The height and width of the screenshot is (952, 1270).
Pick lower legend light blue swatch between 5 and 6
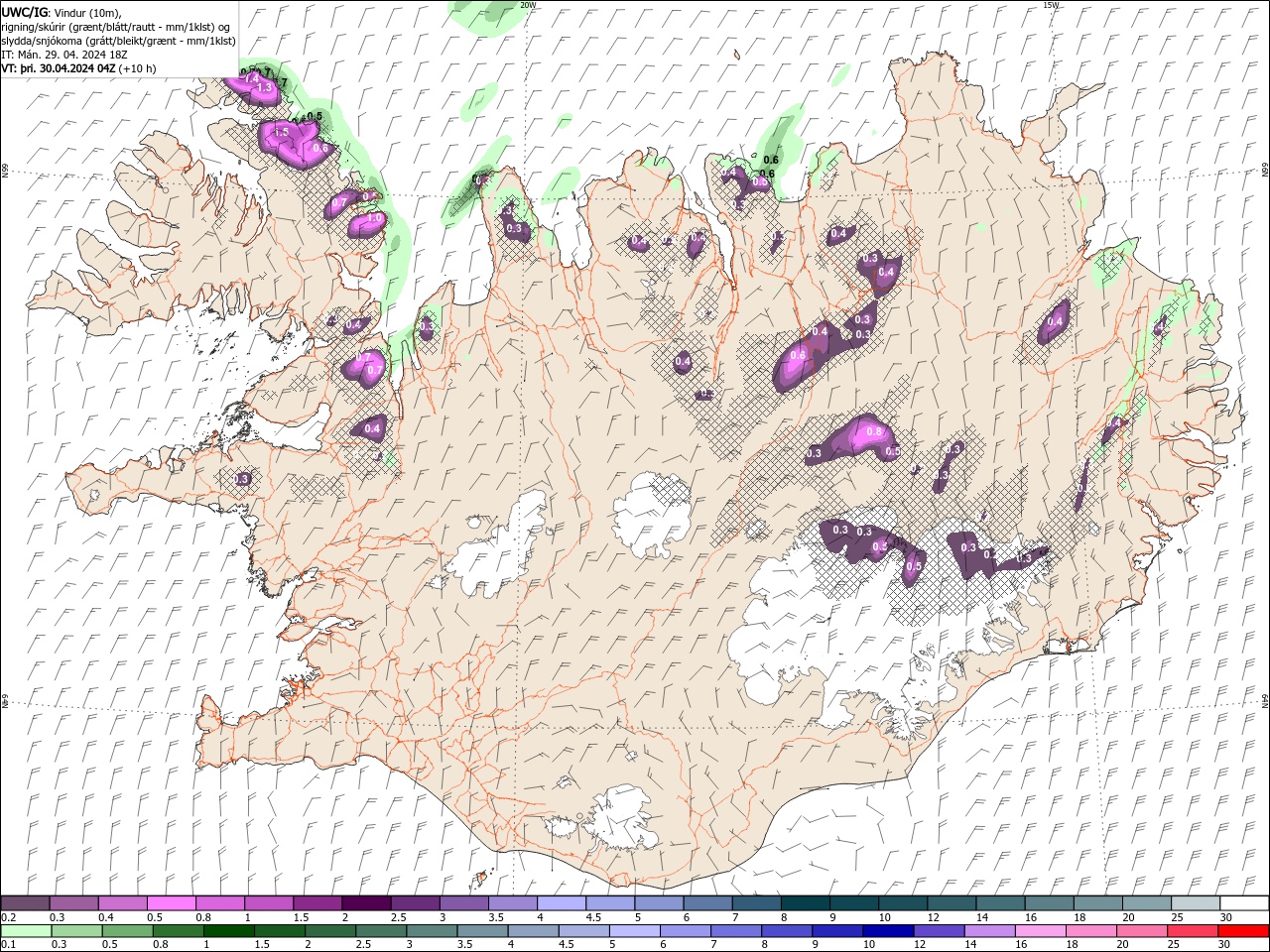634,931
